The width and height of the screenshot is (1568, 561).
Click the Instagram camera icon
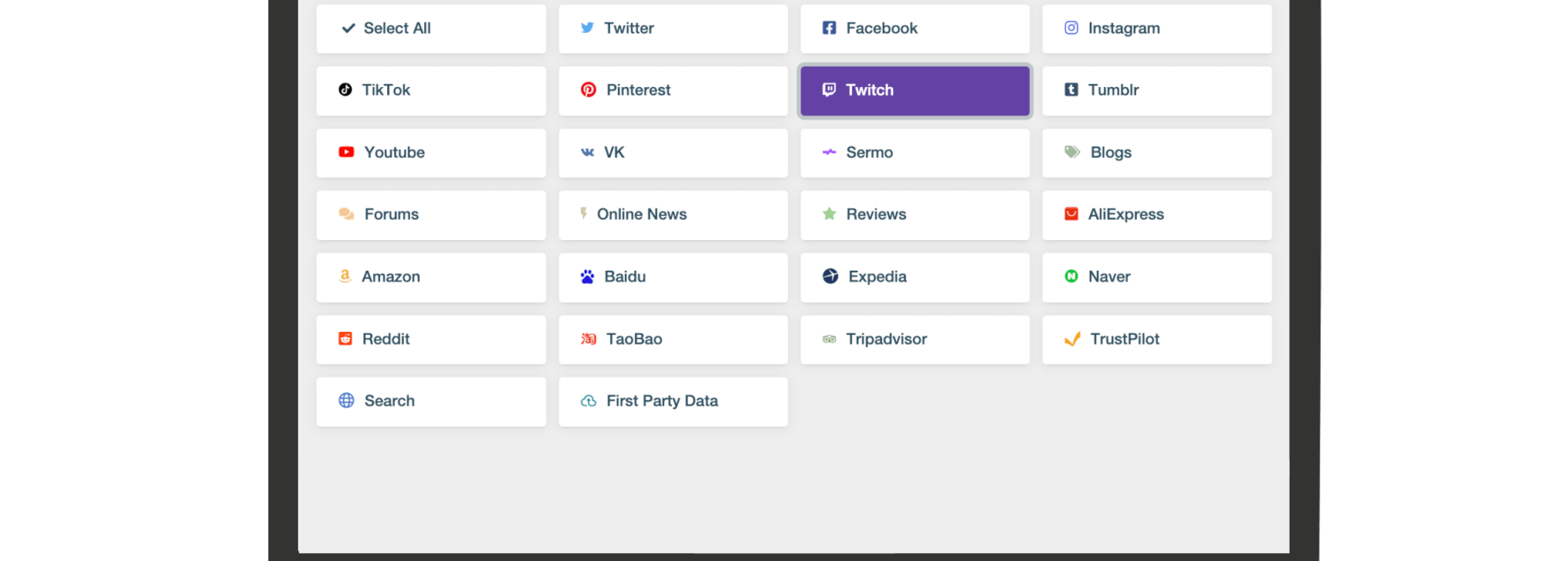click(x=1071, y=28)
